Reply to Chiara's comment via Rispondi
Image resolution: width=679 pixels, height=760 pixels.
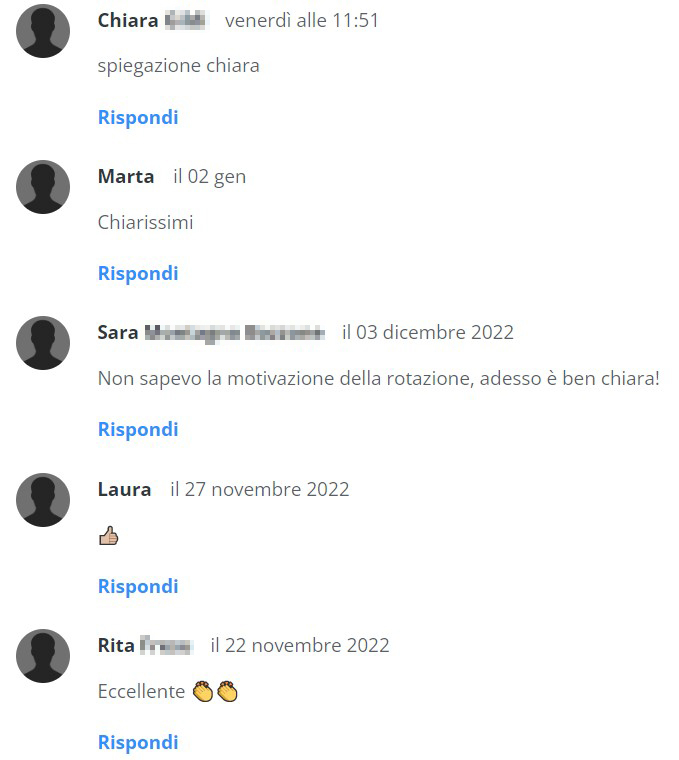(x=138, y=117)
